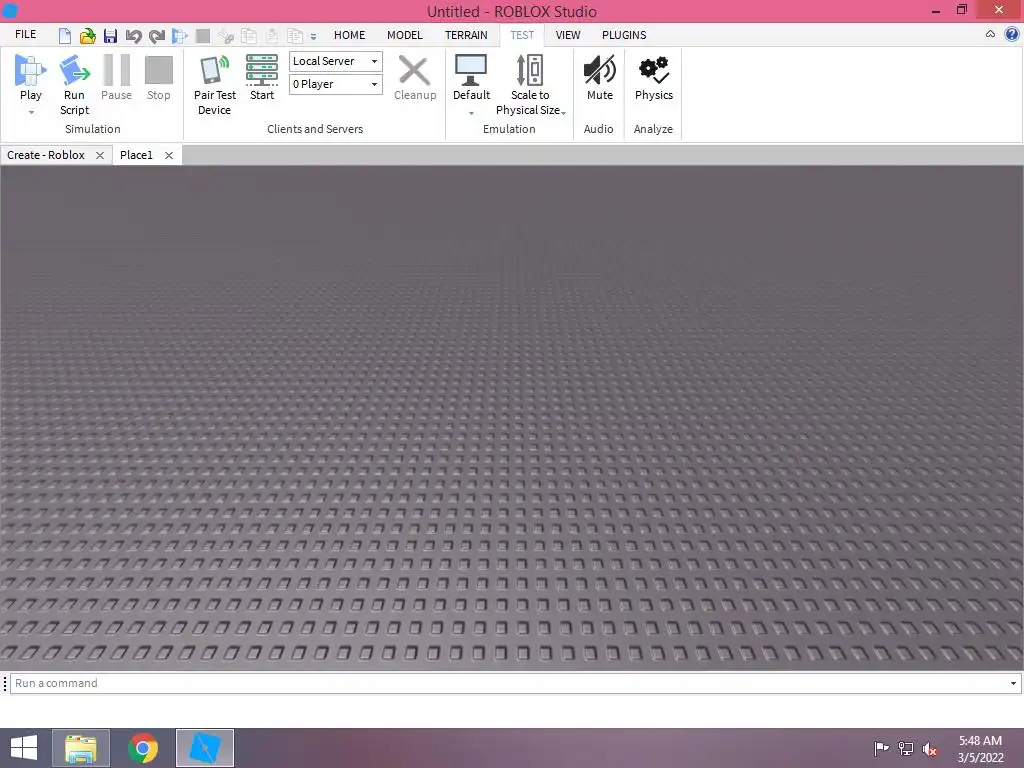
Task: Click the baseplate in the 3D viewport
Action: [x=512, y=418]
